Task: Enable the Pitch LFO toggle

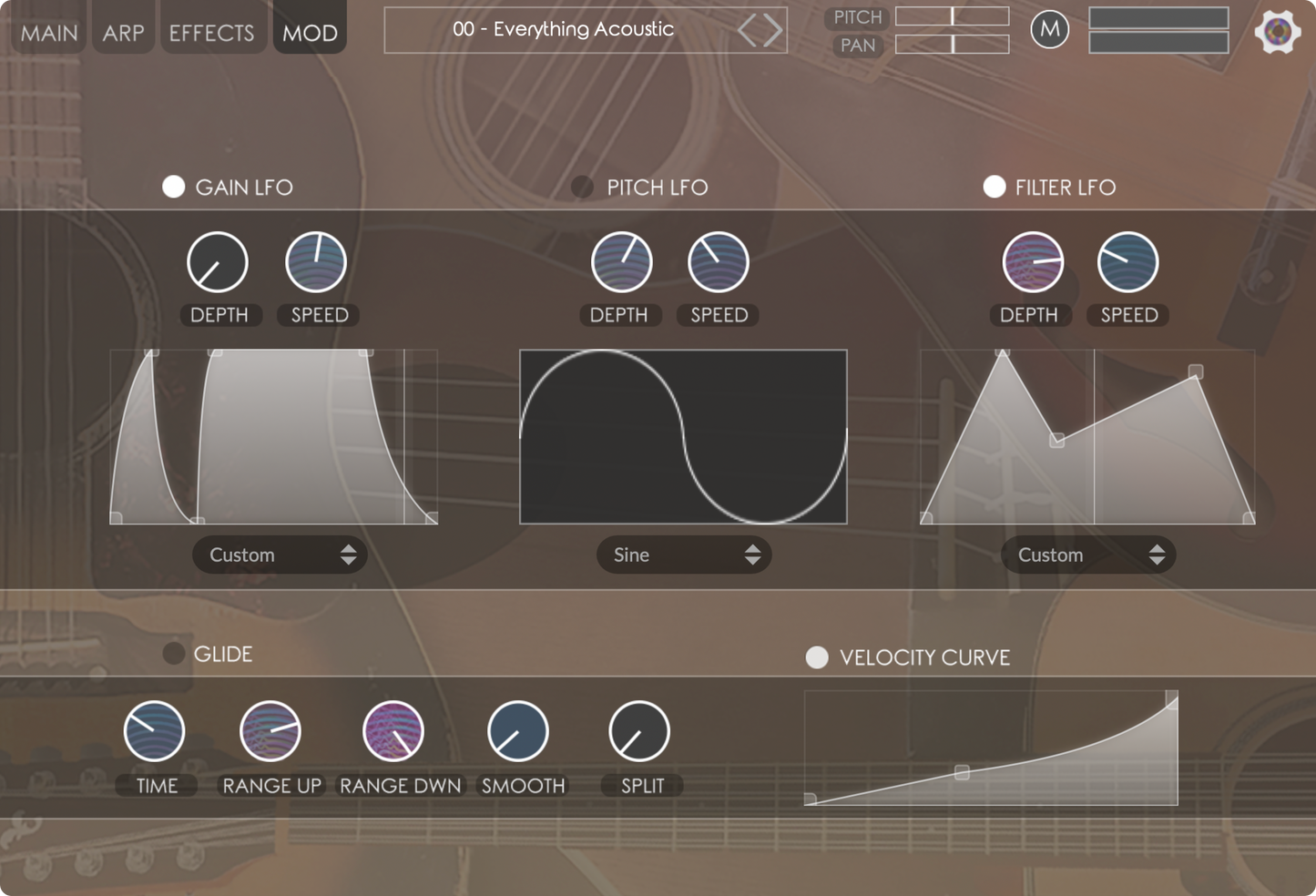Action: click(582, 187)
